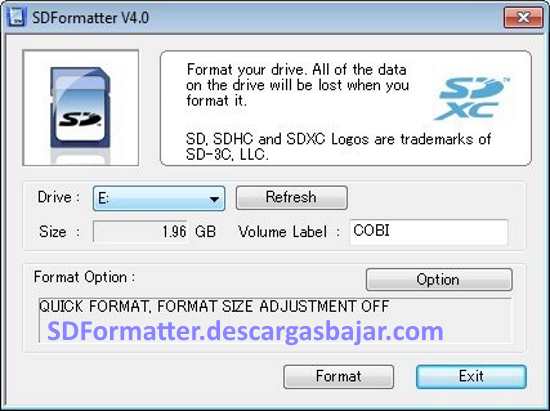Open the Drive dropdown showing E:
The image size is (550, 411).
point(159,198)
